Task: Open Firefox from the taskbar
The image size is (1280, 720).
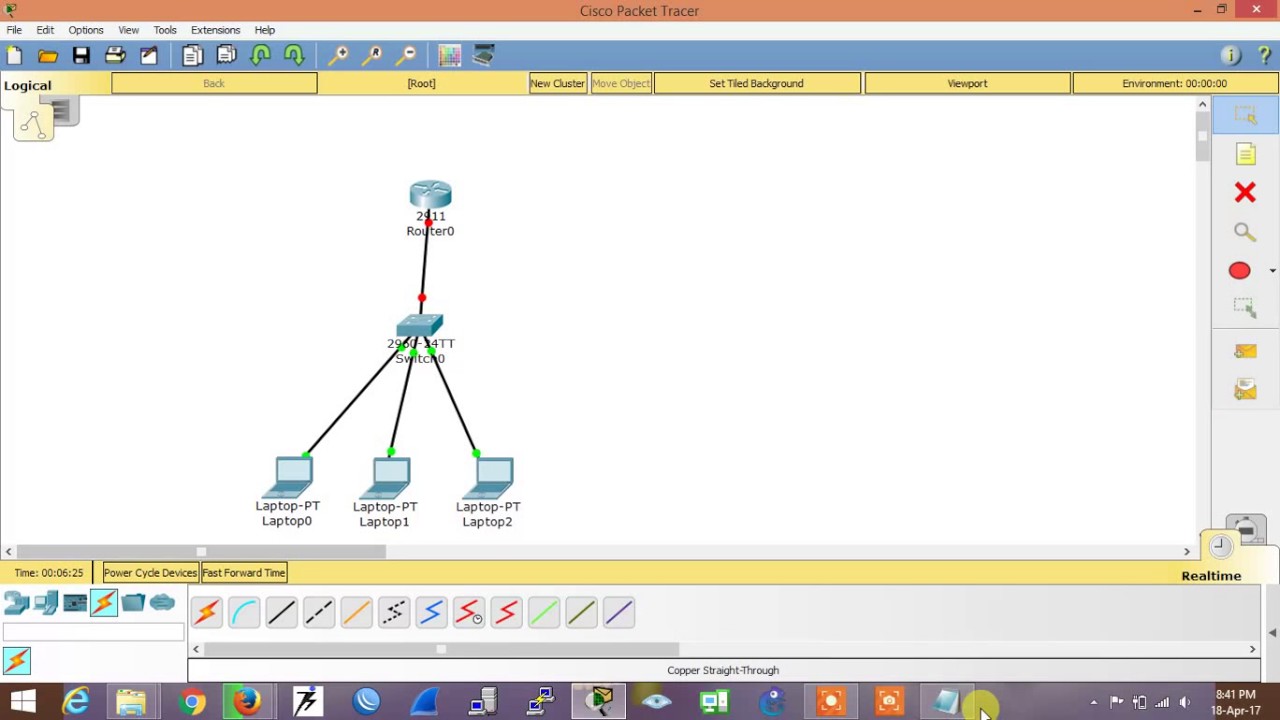Action: (248, 701)
